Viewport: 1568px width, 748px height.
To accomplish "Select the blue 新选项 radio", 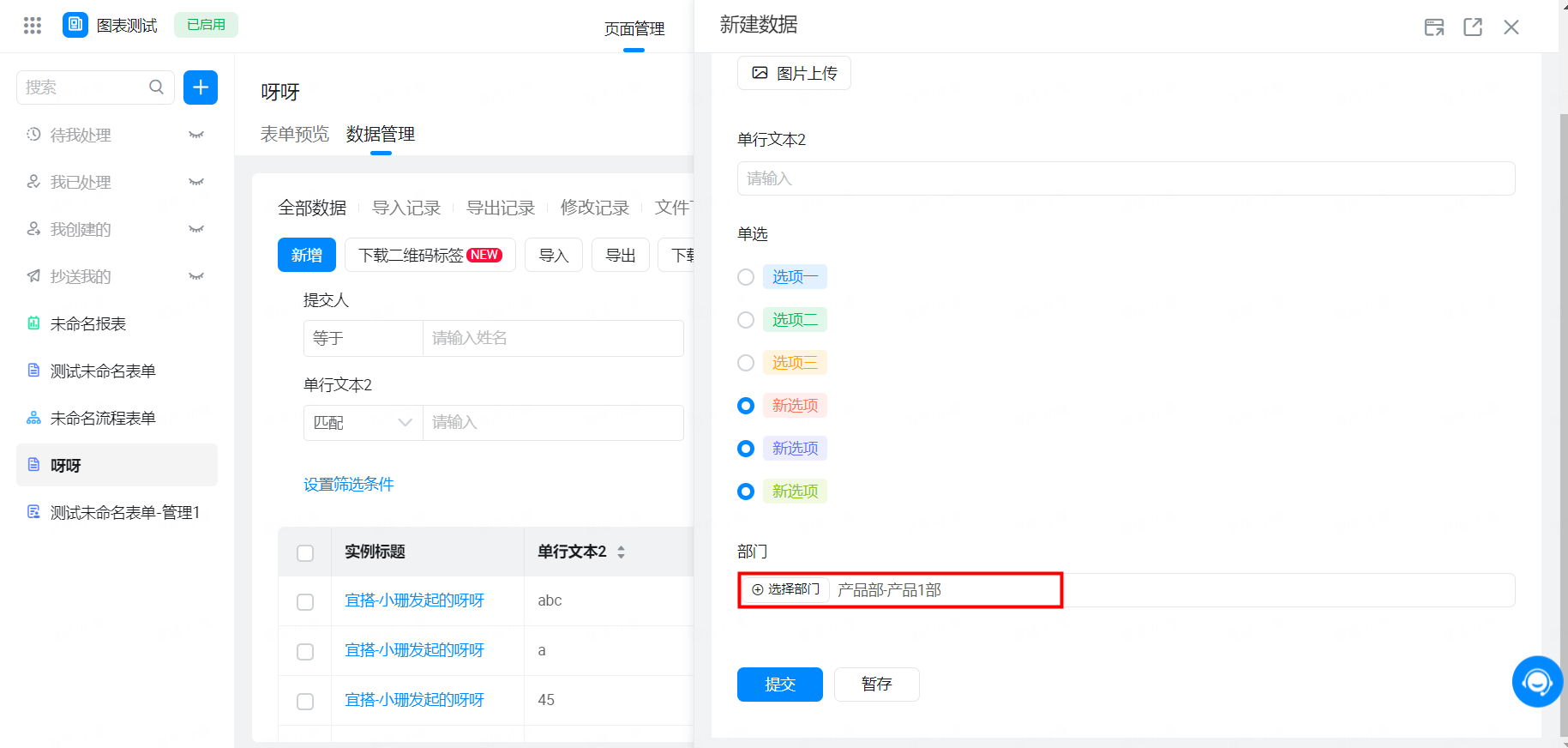I will 746,449.
